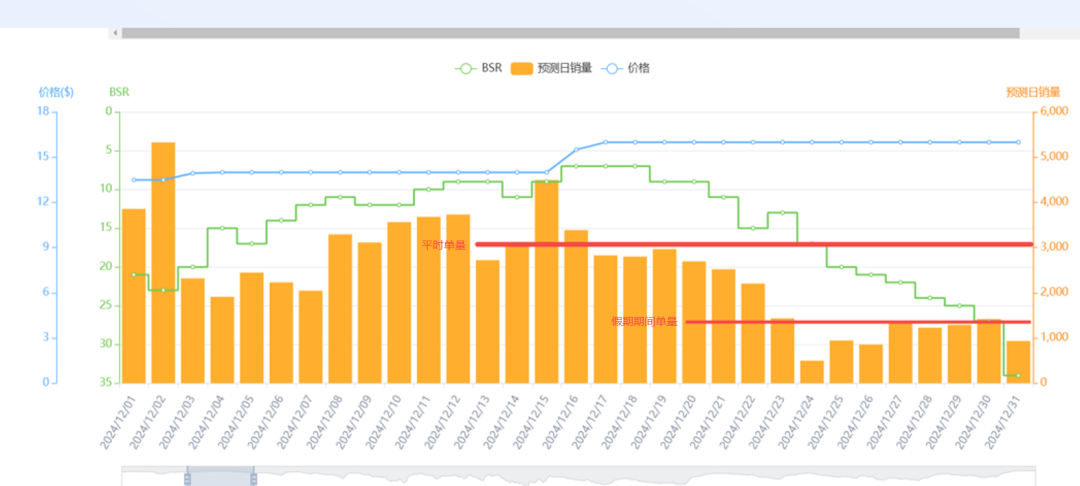Click the green BSR point at 2024/12/01
Viewport: 1080px width, 486px height.
click(x=134, y=275)
